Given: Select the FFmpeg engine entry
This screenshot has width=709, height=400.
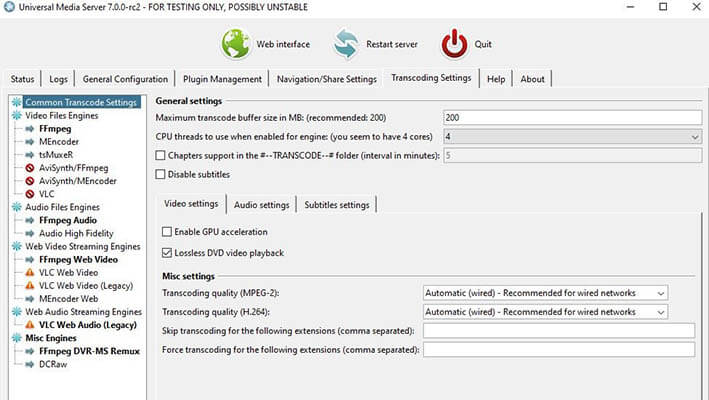Looking at the screenshot, I should click(55, 129).
